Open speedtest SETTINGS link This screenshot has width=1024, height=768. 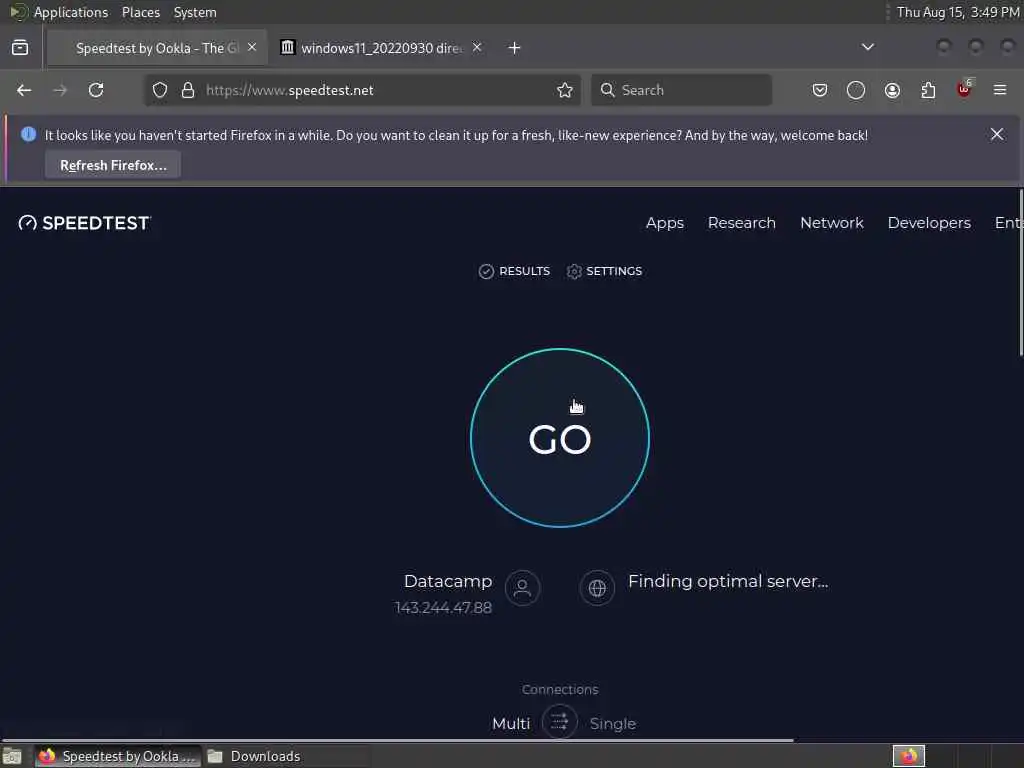coord(604,271)
